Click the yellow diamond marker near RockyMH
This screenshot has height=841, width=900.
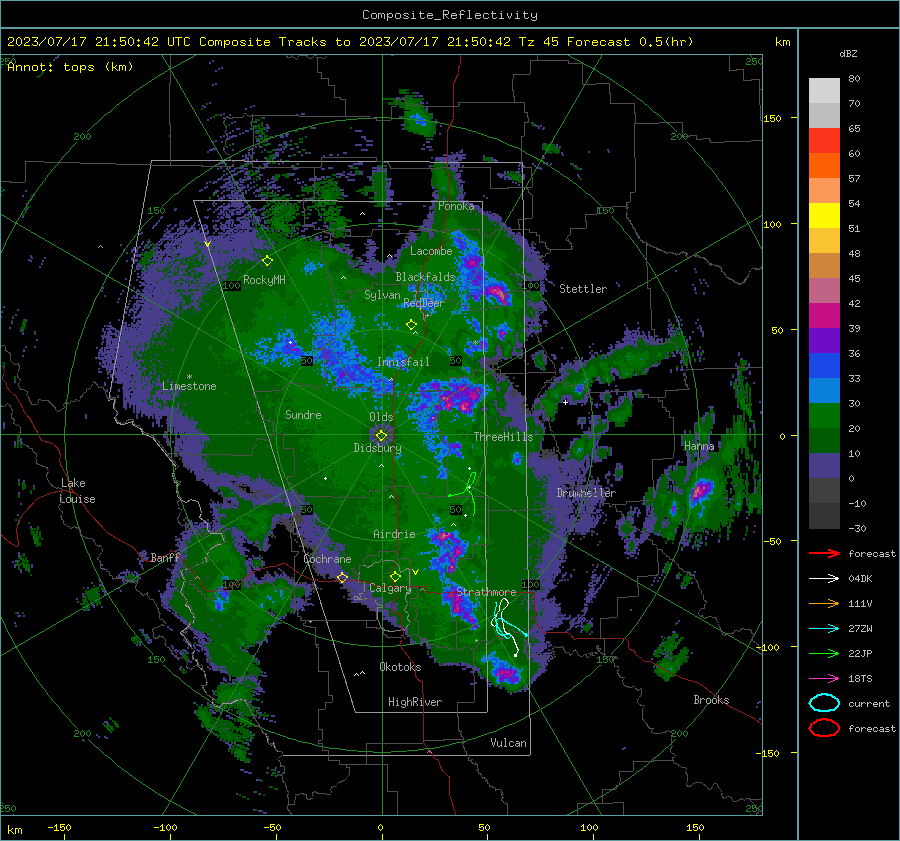267,261
